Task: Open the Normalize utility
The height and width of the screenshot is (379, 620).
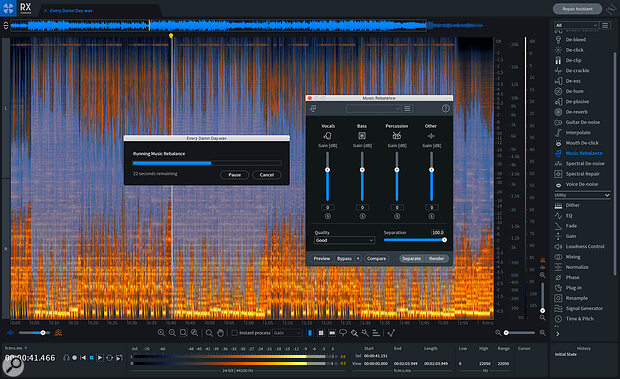Action: tap(572, 267)
